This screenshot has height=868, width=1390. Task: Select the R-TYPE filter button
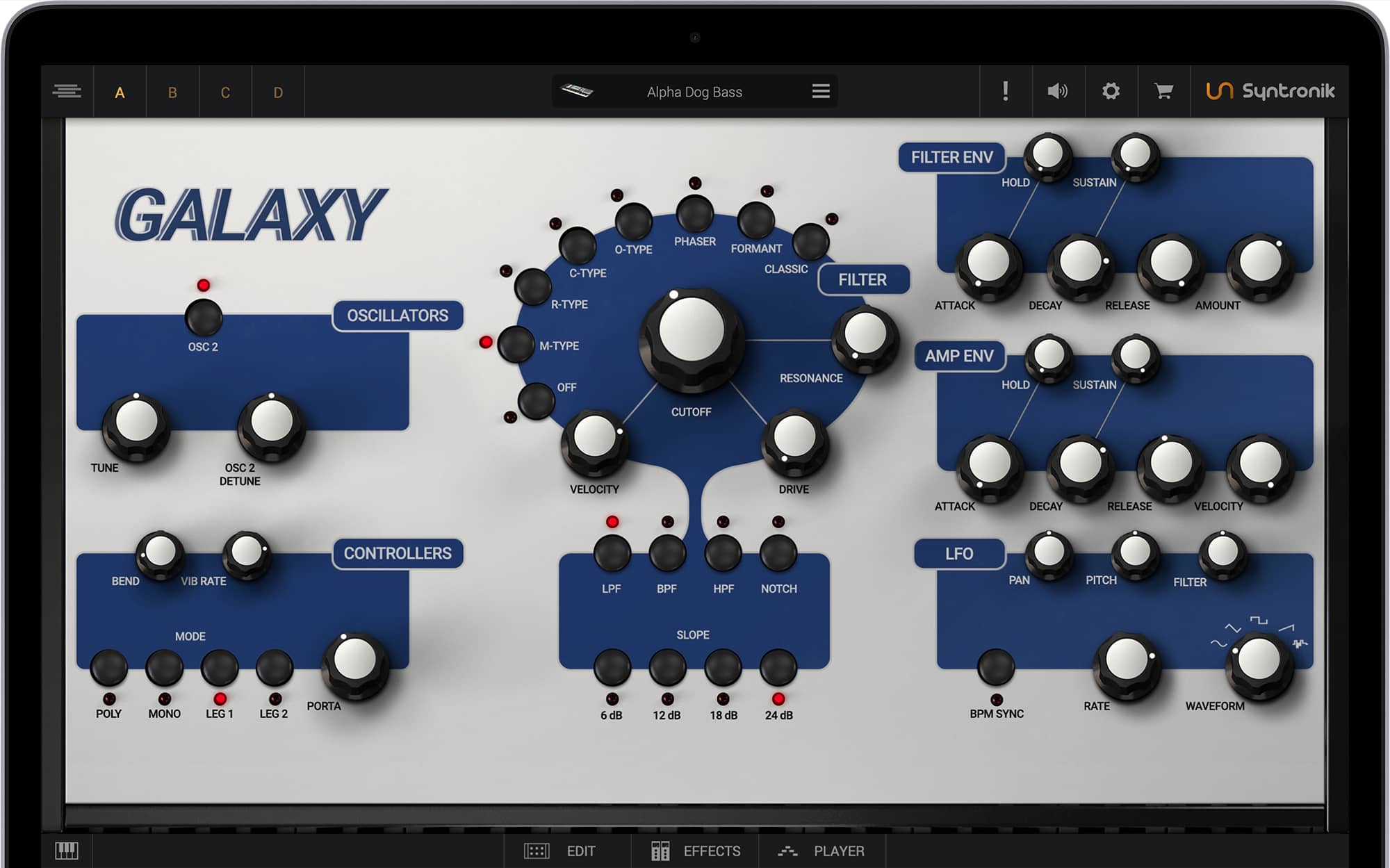click(533, 286)
